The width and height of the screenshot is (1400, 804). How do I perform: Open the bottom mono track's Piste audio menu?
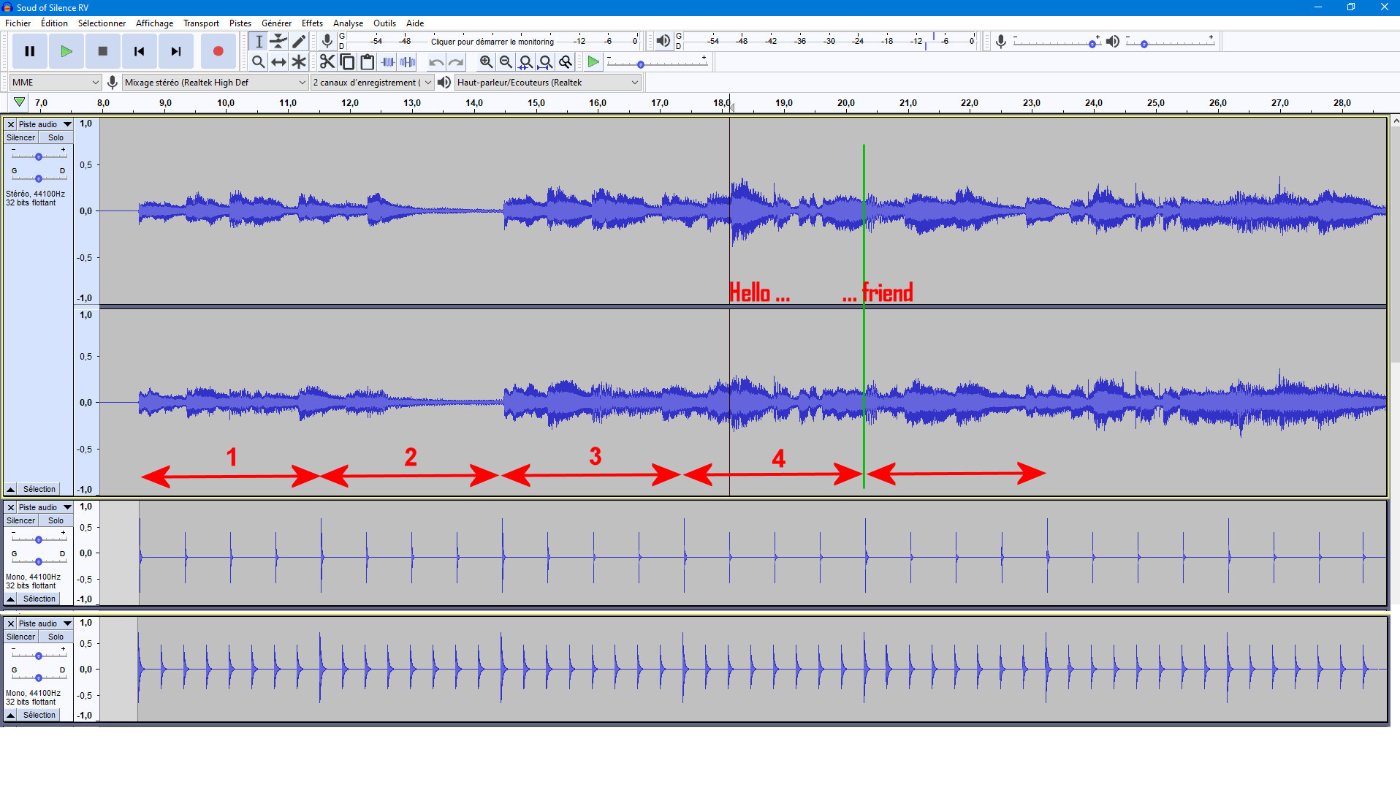point(46,624)
